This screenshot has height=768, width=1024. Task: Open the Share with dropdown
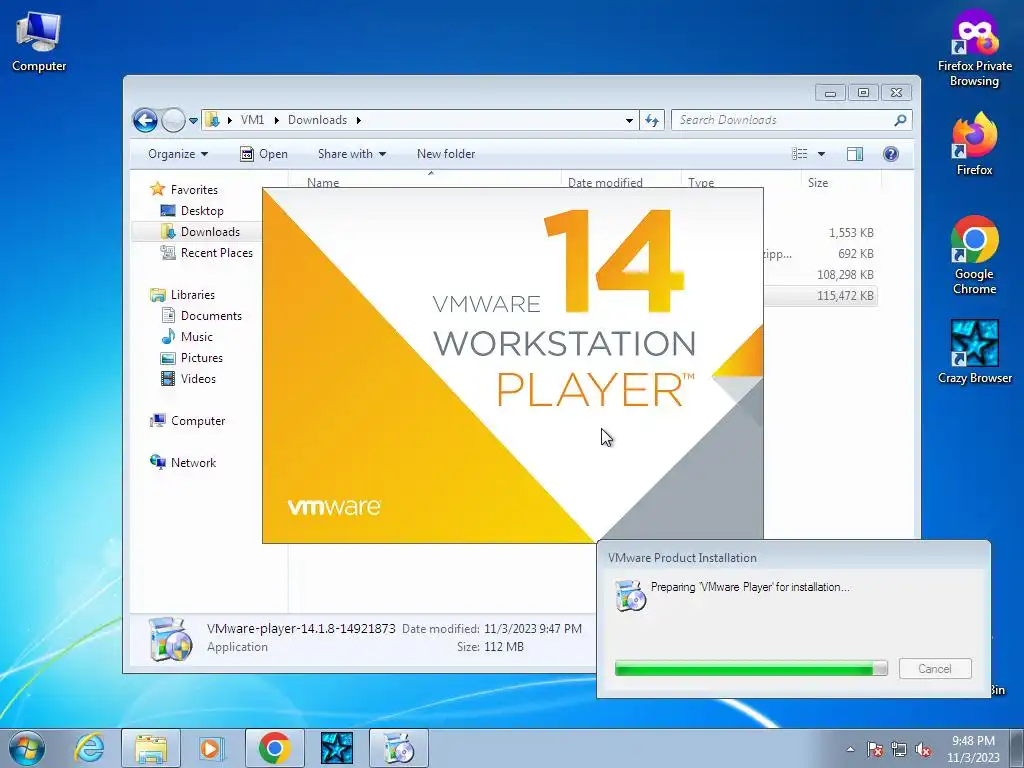tap(352, 154)
